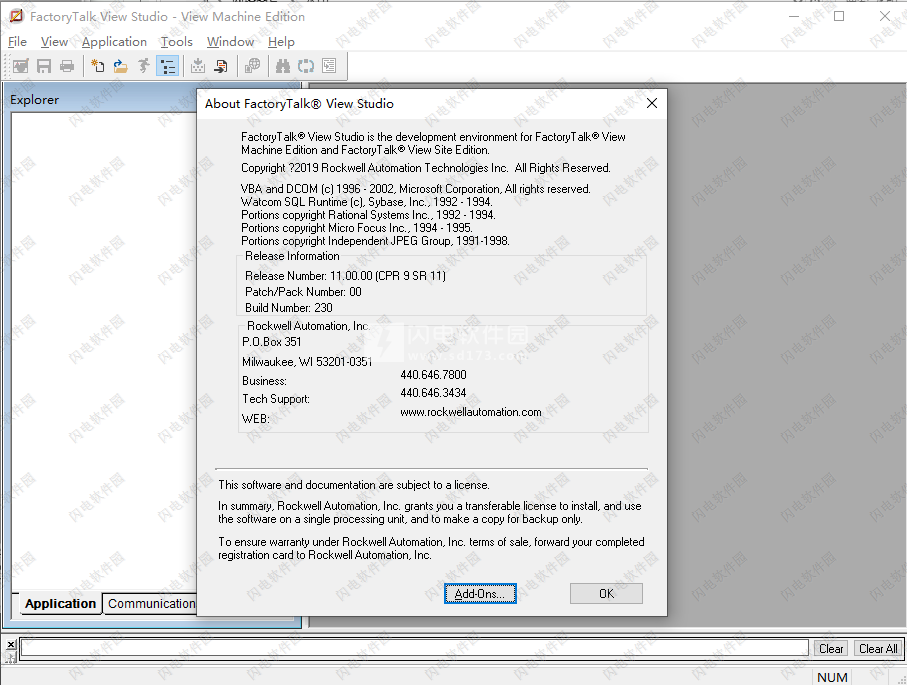Open the Application menu

pos(115,42)
